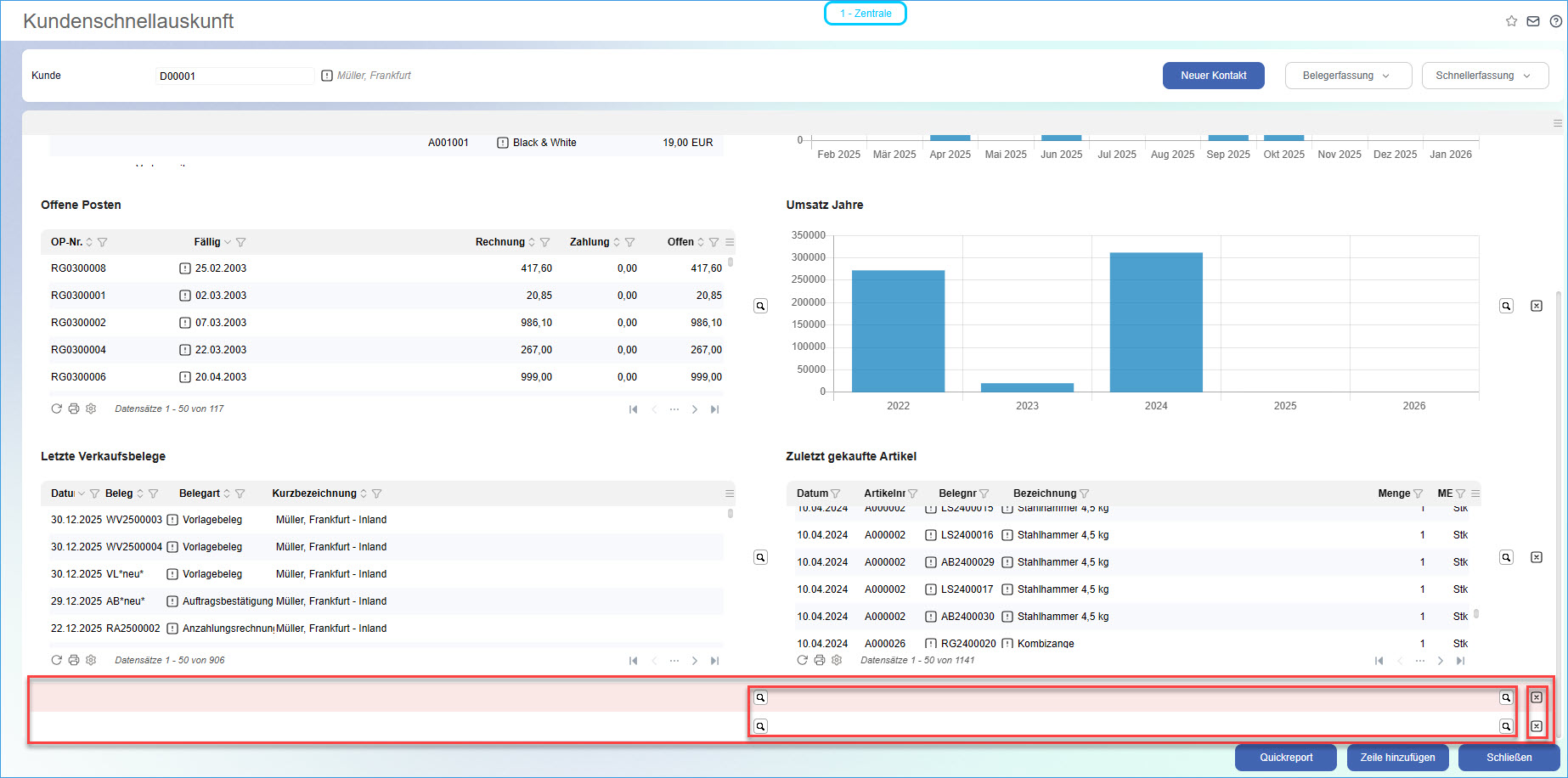Click the favorites star icon
The width and height of the screenshot is (1568, 778).
[1511, 21]
